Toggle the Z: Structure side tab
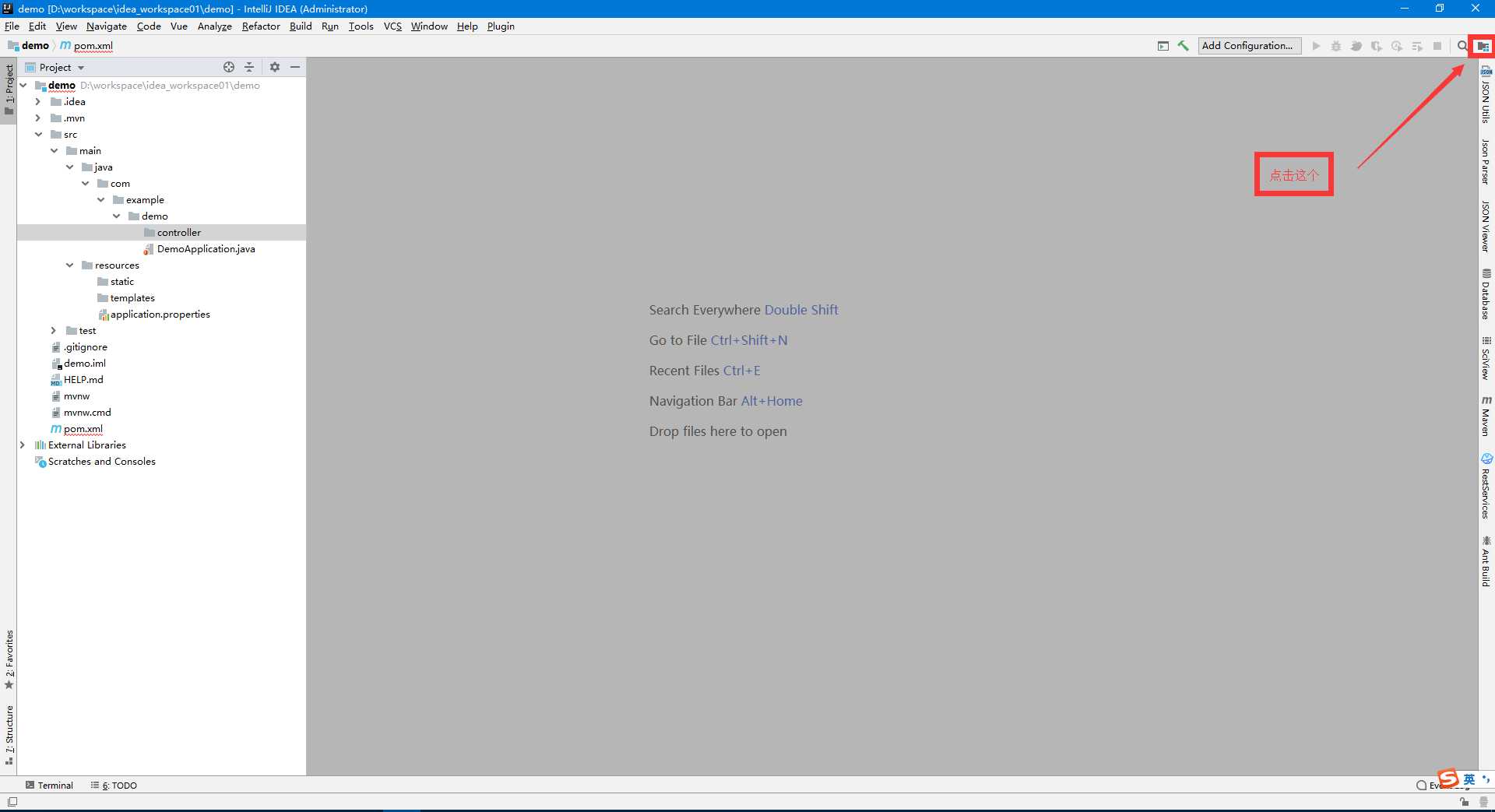 [9, 734]
